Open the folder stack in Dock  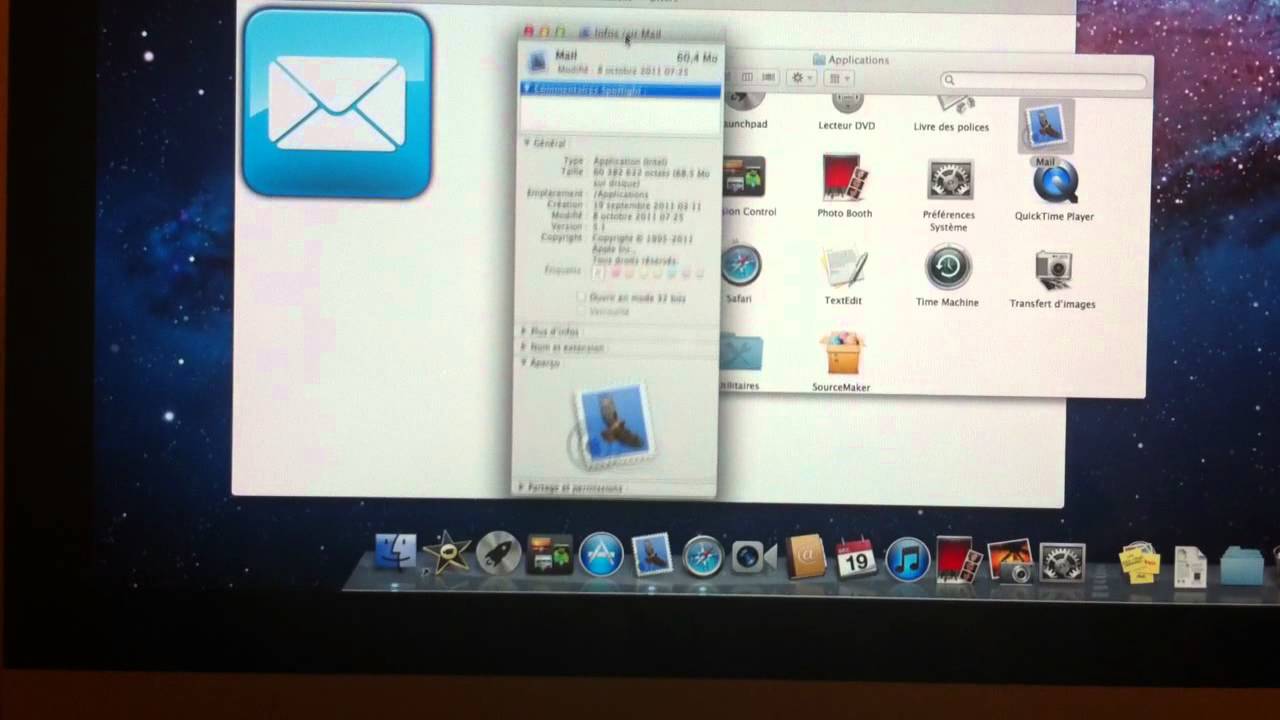[1242, 566]
